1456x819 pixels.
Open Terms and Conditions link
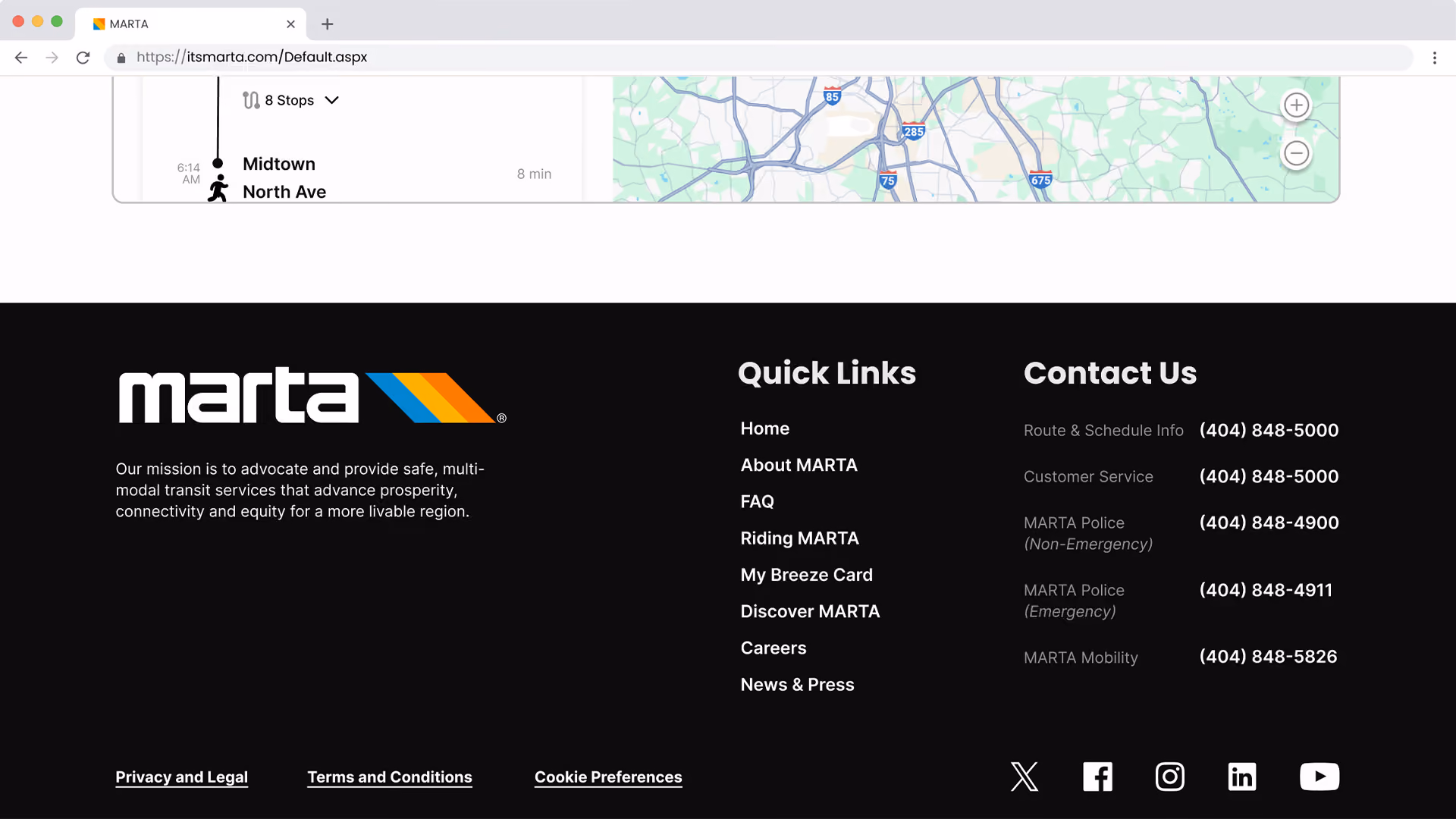[x=390, y=777]
